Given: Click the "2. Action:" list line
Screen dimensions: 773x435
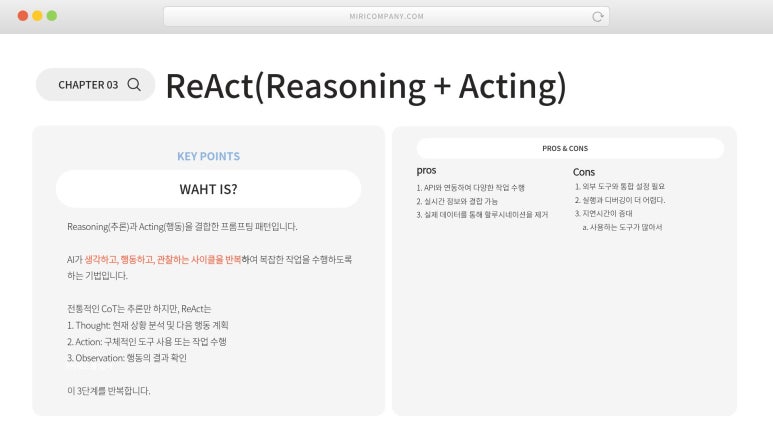Looking at the screenshot, I should 146,341.
